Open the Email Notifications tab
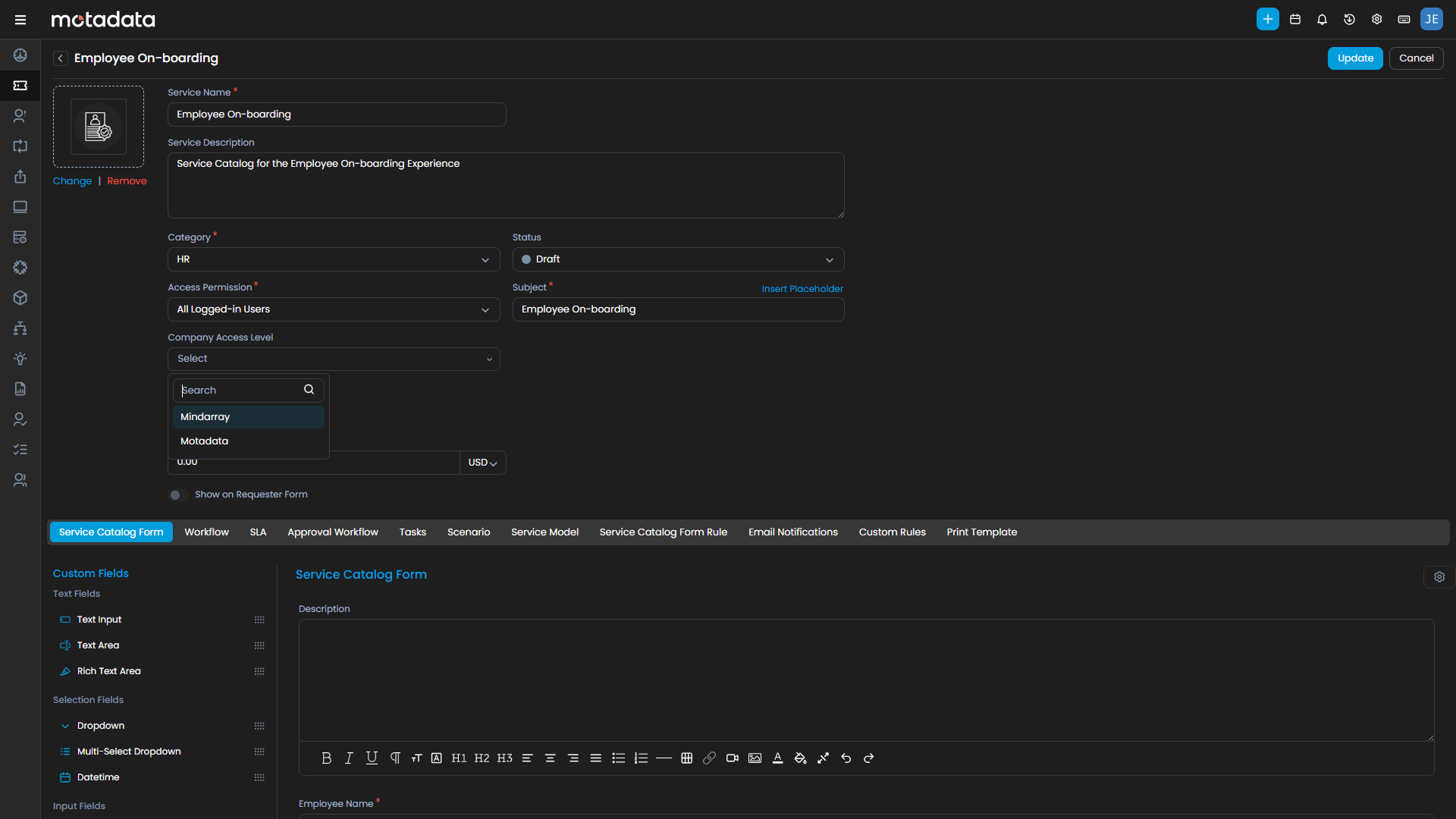 [x=792, y=532]
